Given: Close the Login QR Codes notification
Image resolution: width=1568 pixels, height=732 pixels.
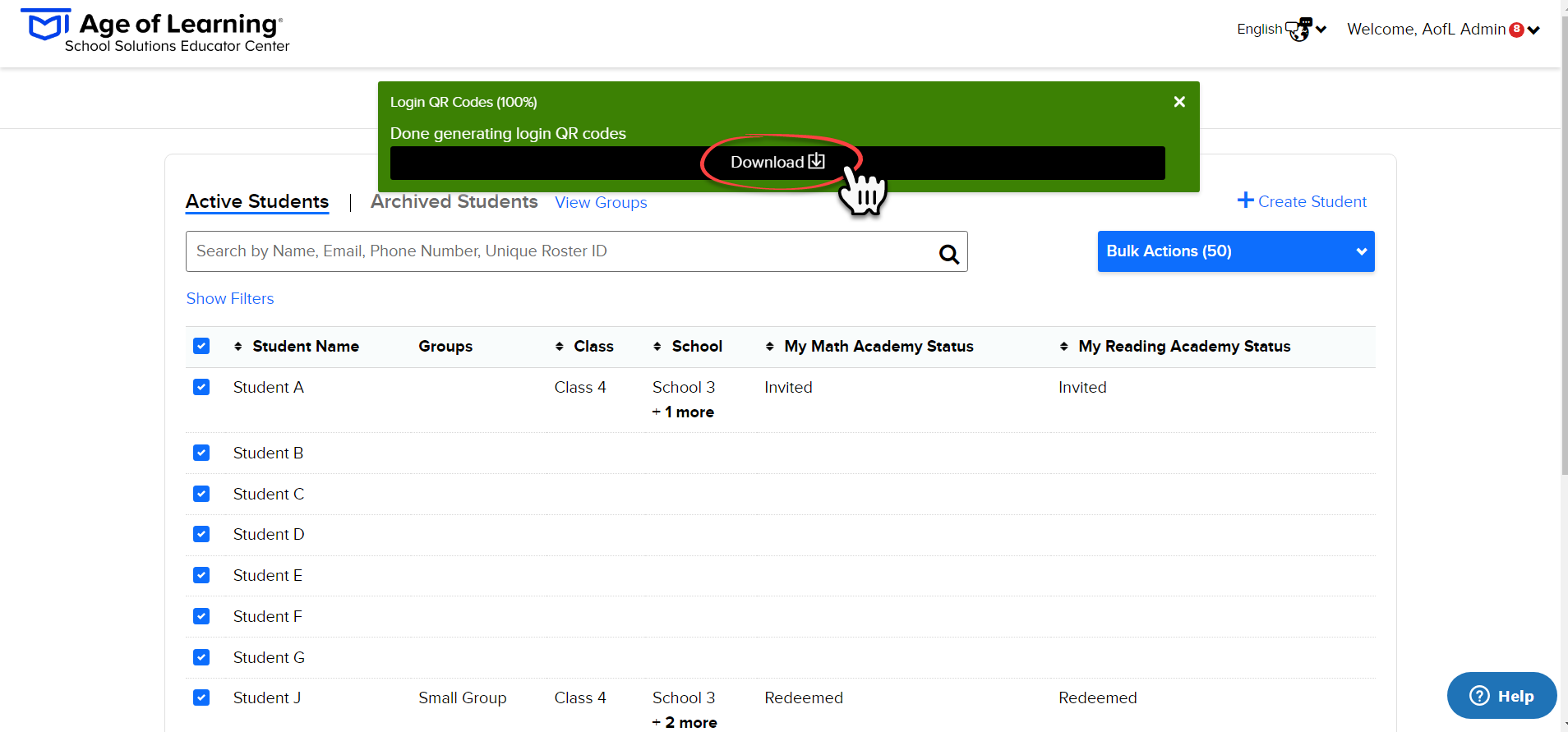Looking at the screenshot, I should (x=1179, y=102).
